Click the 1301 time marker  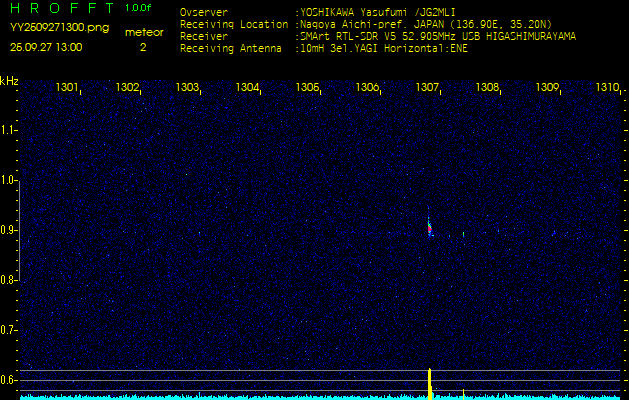67,88
